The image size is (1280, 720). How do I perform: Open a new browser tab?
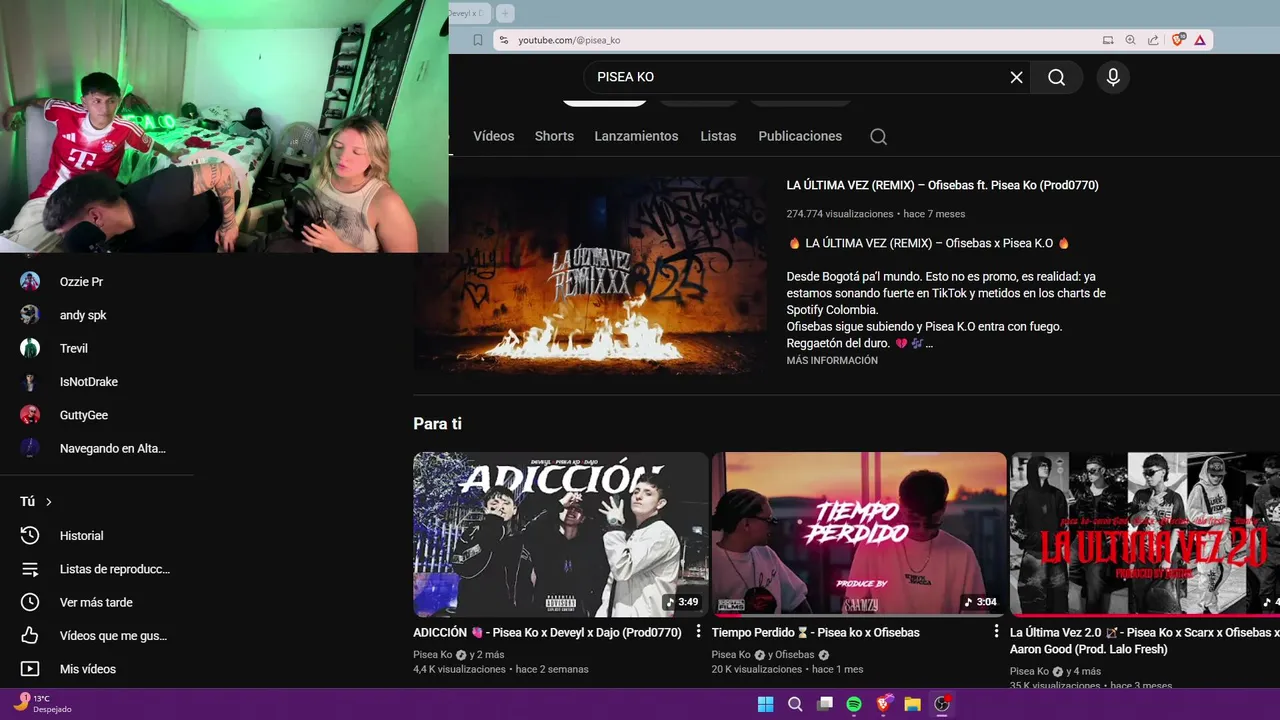[x=505, y=13]
